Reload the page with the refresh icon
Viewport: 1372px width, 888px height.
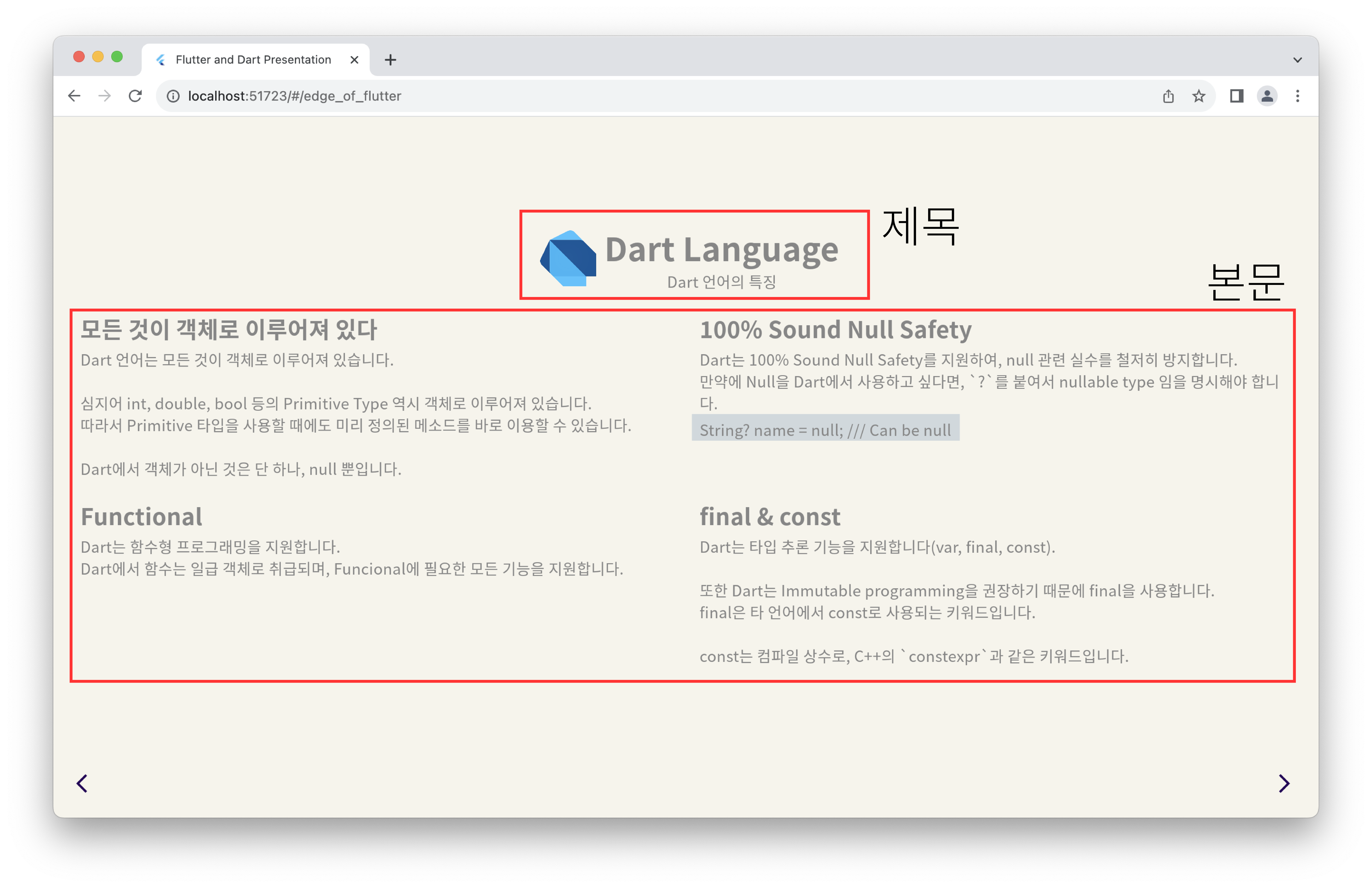pyautogui.click(x=135, y=96)
